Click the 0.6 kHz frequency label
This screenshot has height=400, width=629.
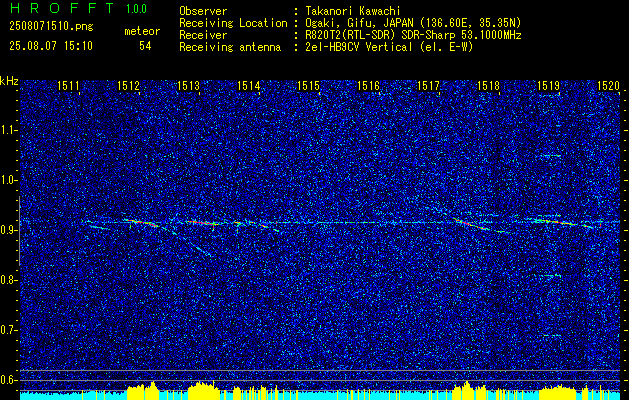(x=8, y=380)
